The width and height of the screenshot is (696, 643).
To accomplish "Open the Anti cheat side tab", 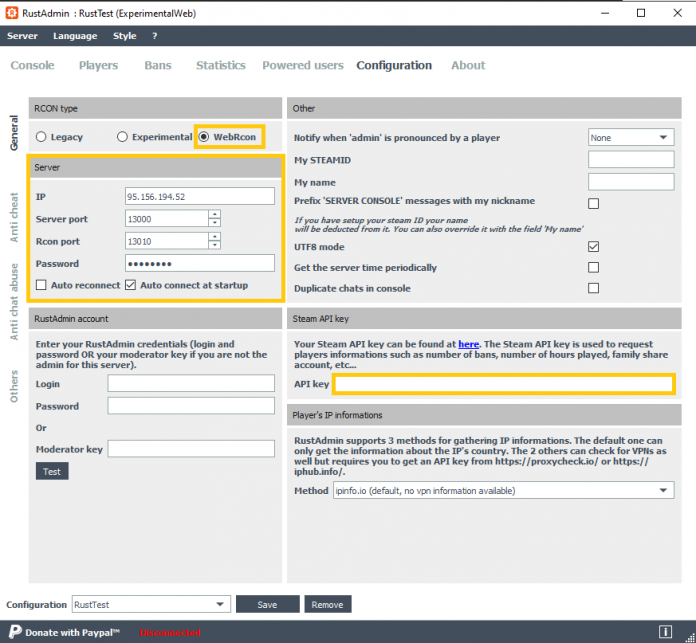I will pos(14,217).
